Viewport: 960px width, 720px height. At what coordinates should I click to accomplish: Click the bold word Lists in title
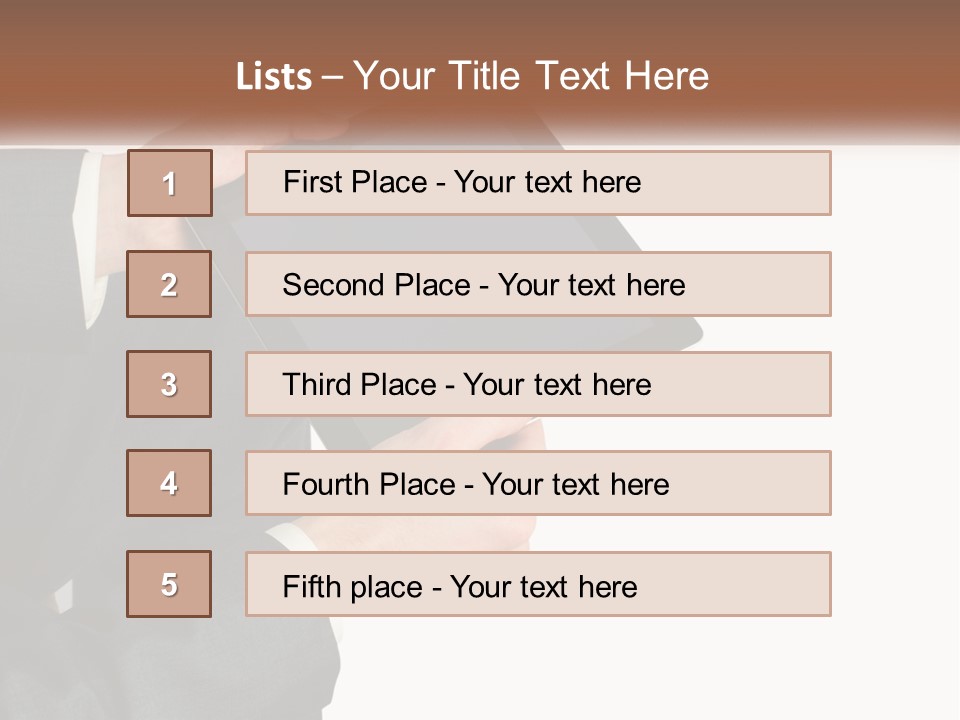coord(274,77)
